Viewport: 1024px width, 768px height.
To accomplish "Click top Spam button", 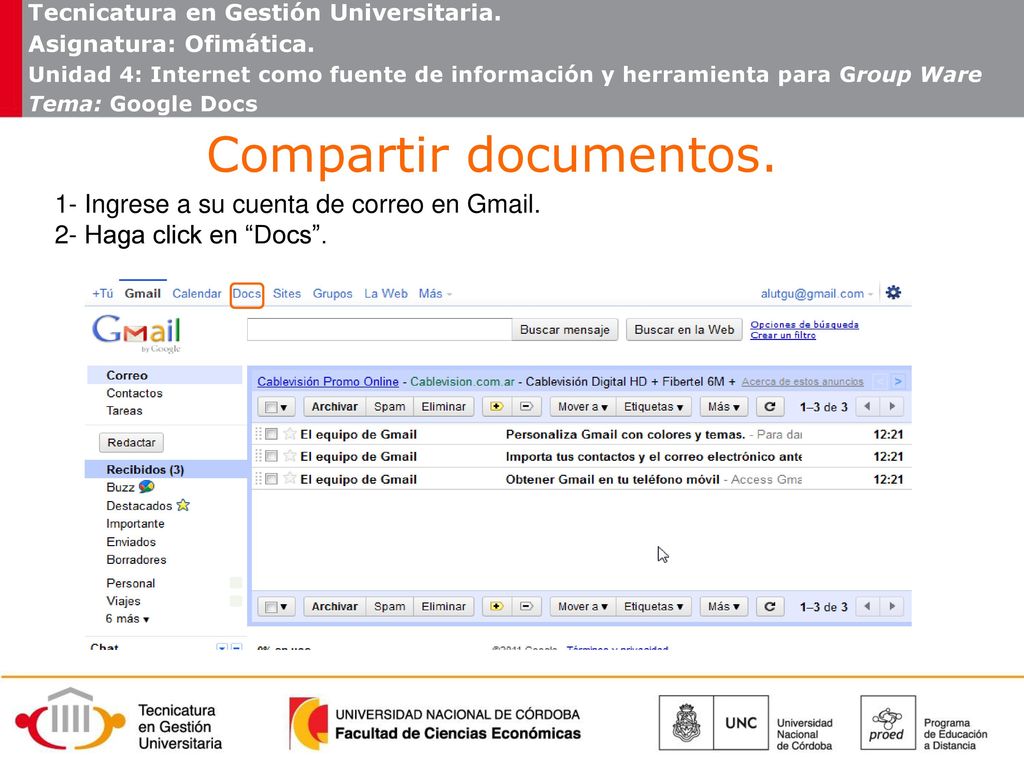I will (389, 406).
